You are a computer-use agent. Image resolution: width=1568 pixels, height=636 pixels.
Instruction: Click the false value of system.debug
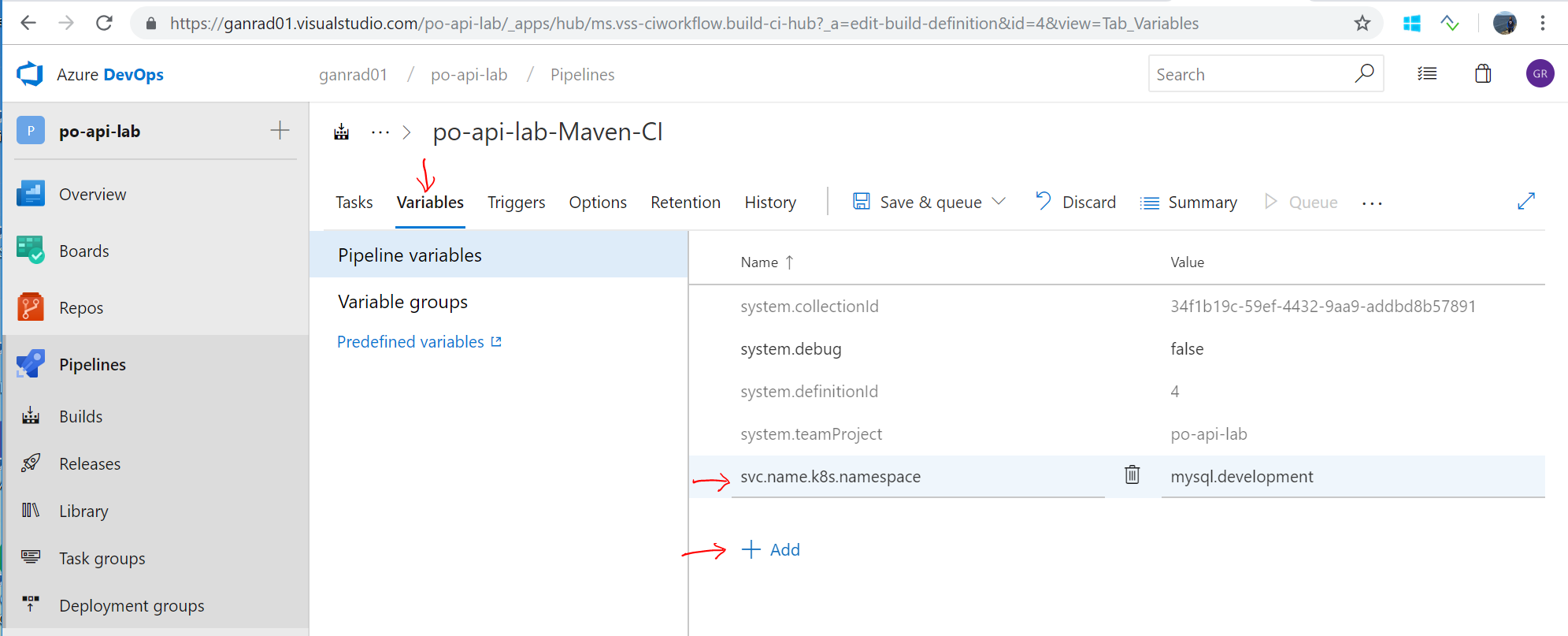coord(1187,349)
